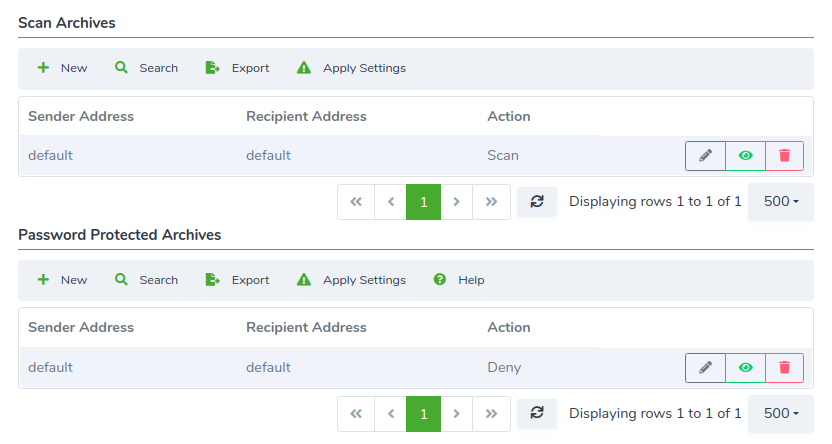Viewport: 832px width, 444px height.
Task: Refresh the Scan Archives table
Action: tap(537, 202)
